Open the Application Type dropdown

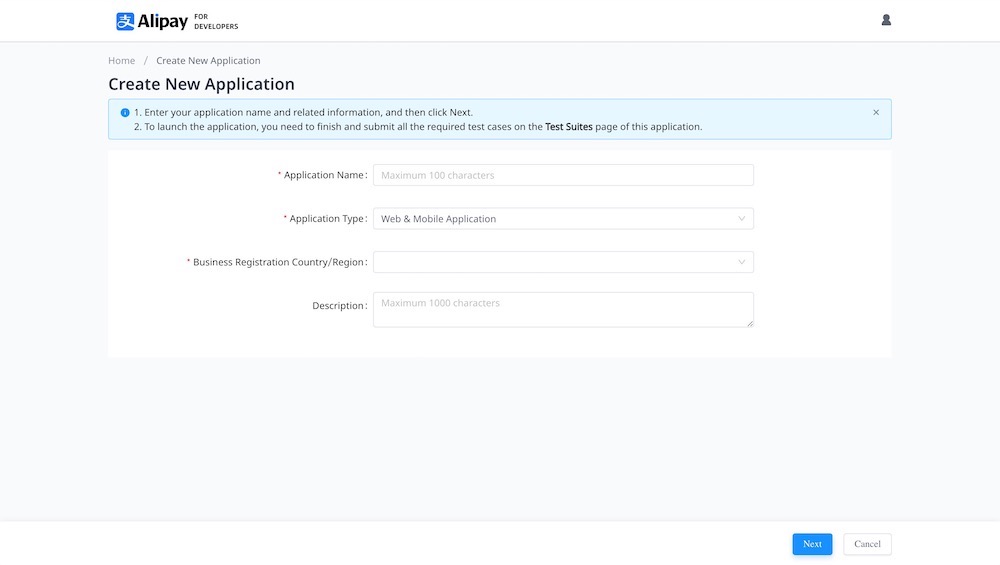click(555, 219)
